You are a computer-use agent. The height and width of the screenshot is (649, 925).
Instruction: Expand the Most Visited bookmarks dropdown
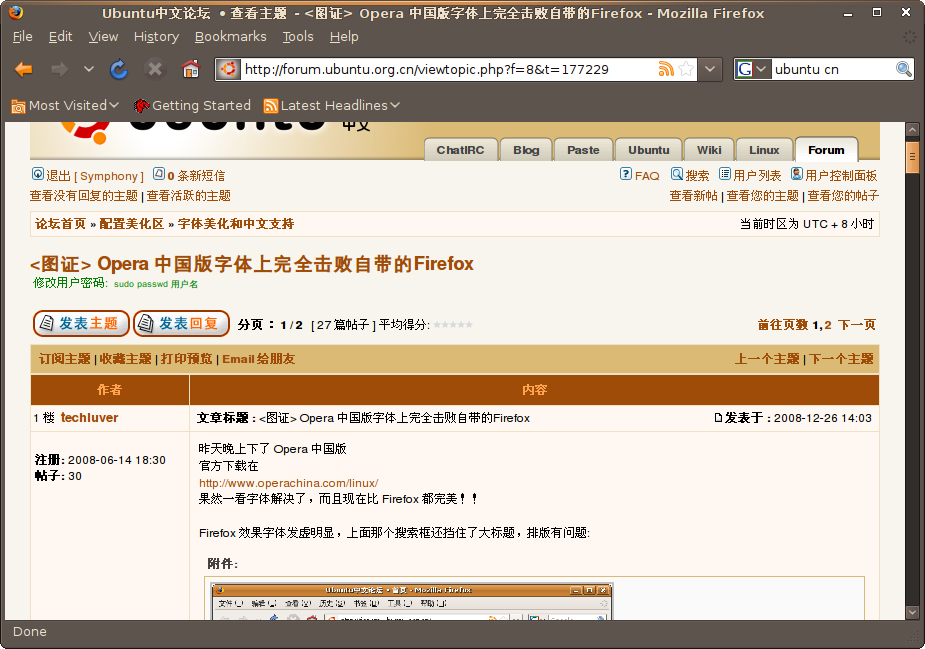114,105
